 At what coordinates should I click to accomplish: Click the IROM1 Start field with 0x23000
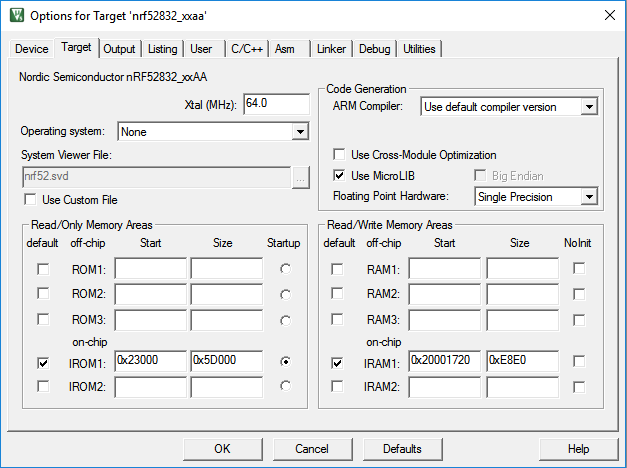click(150, 361)
